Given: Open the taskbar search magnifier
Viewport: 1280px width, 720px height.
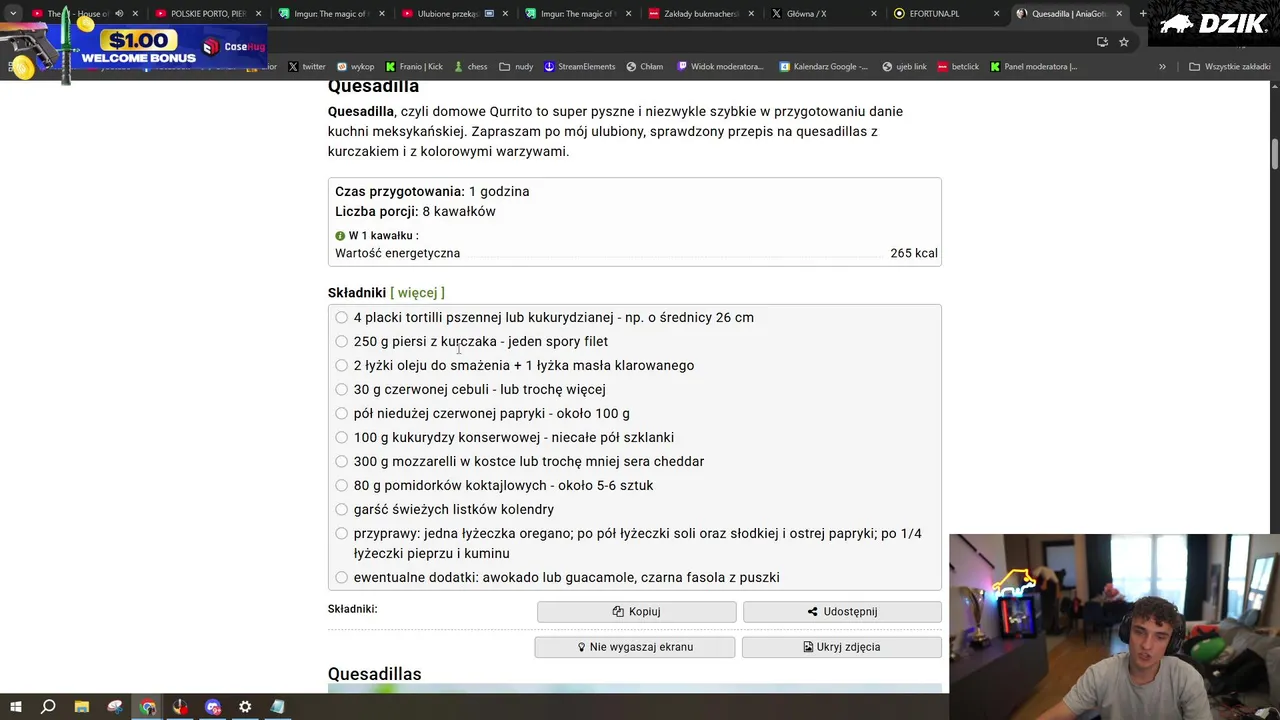Looking at the screenshot, I should 48,707.
